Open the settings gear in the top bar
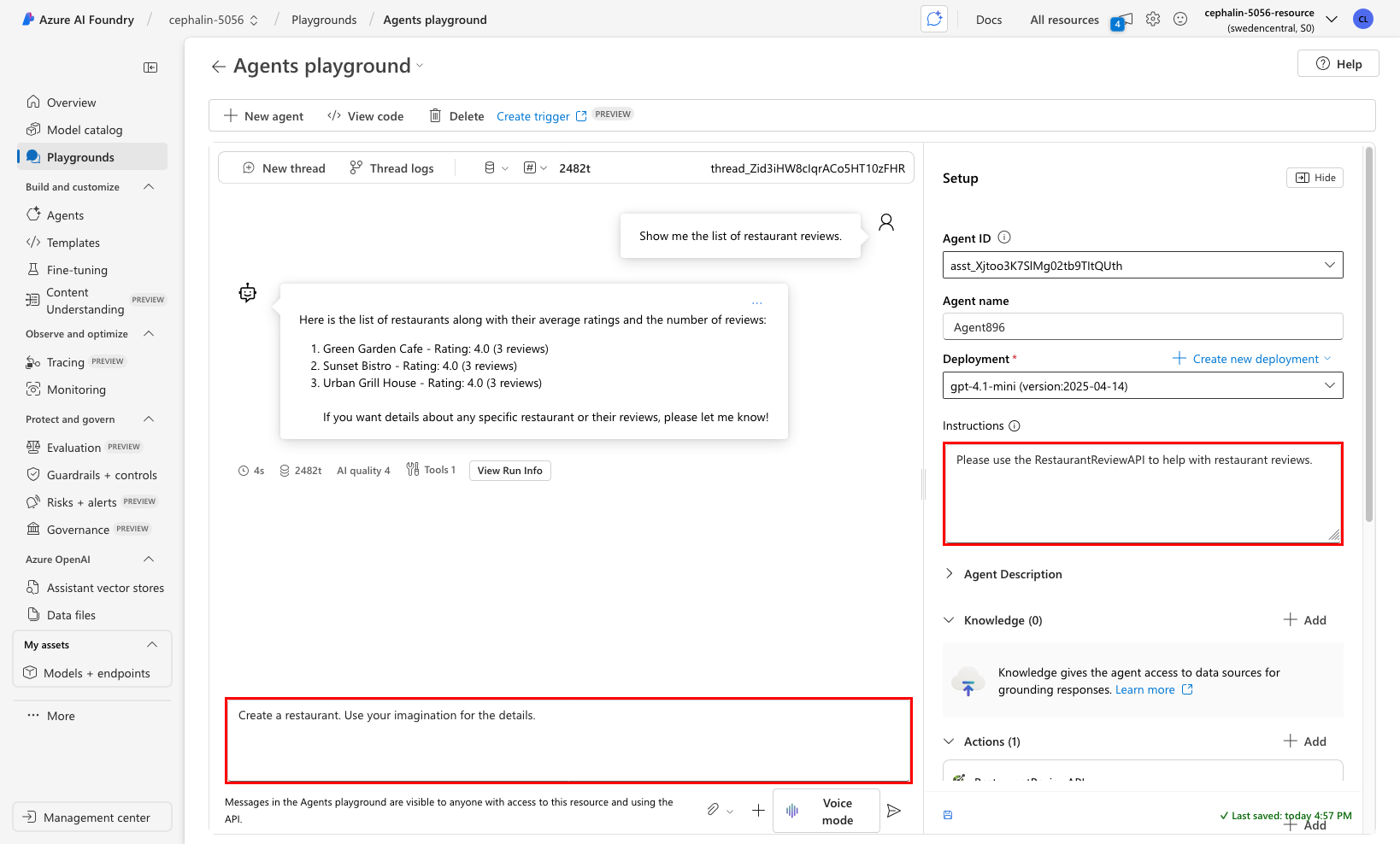 1152,18
